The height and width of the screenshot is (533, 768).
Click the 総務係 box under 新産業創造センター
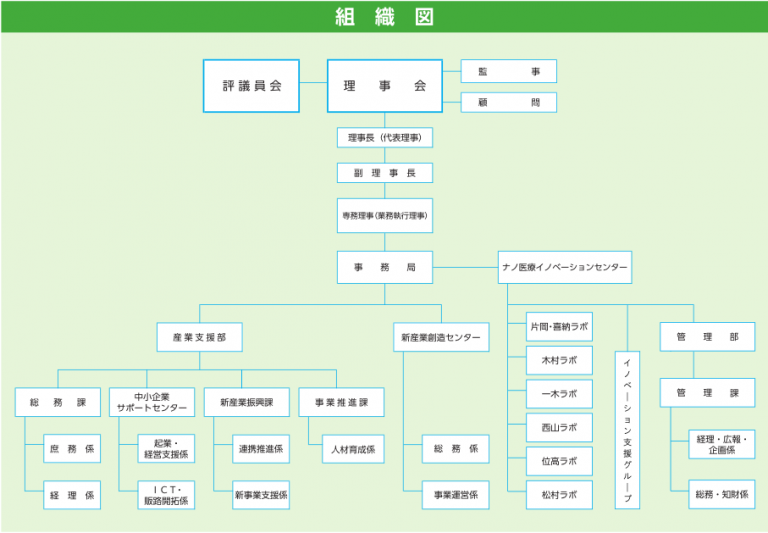pos(456,449)
